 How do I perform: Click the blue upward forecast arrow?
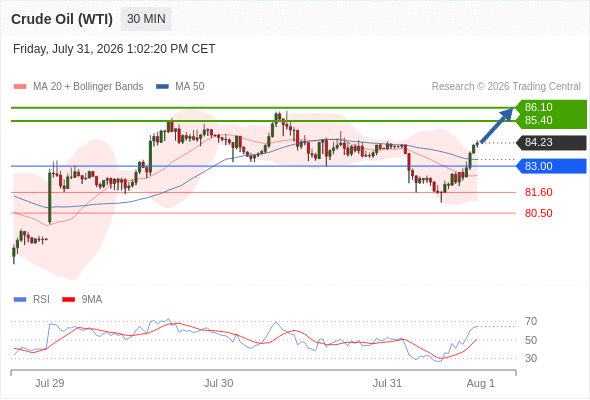[497, 126]
